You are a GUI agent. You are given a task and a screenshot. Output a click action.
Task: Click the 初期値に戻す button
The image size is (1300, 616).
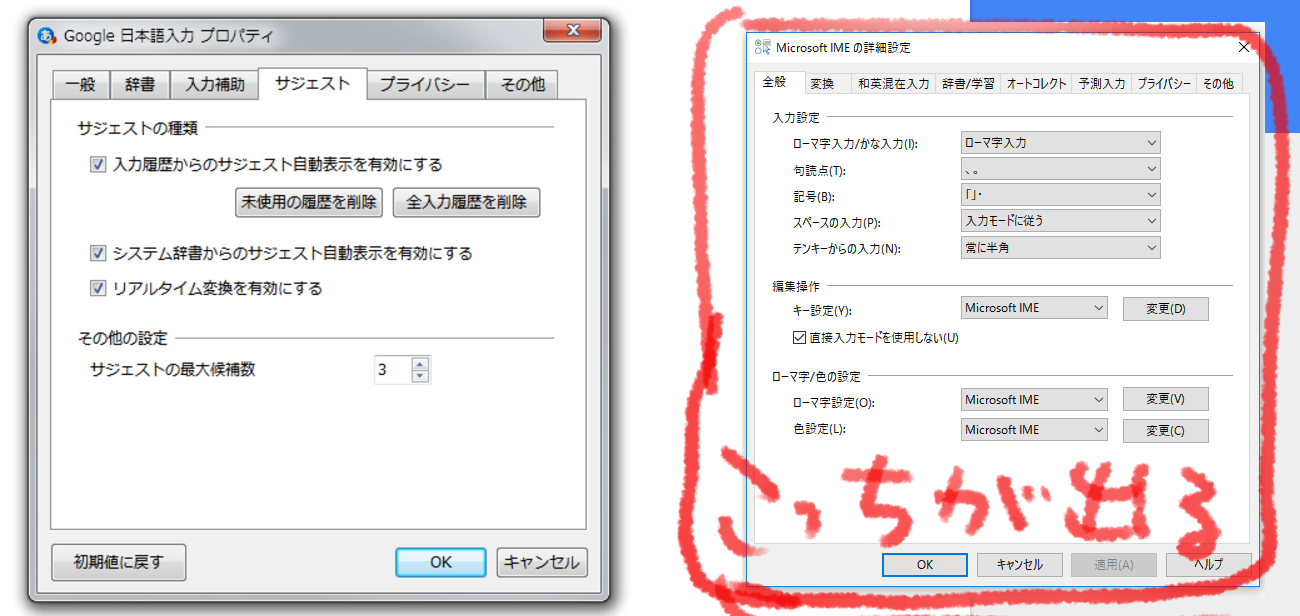click(118, 562)
